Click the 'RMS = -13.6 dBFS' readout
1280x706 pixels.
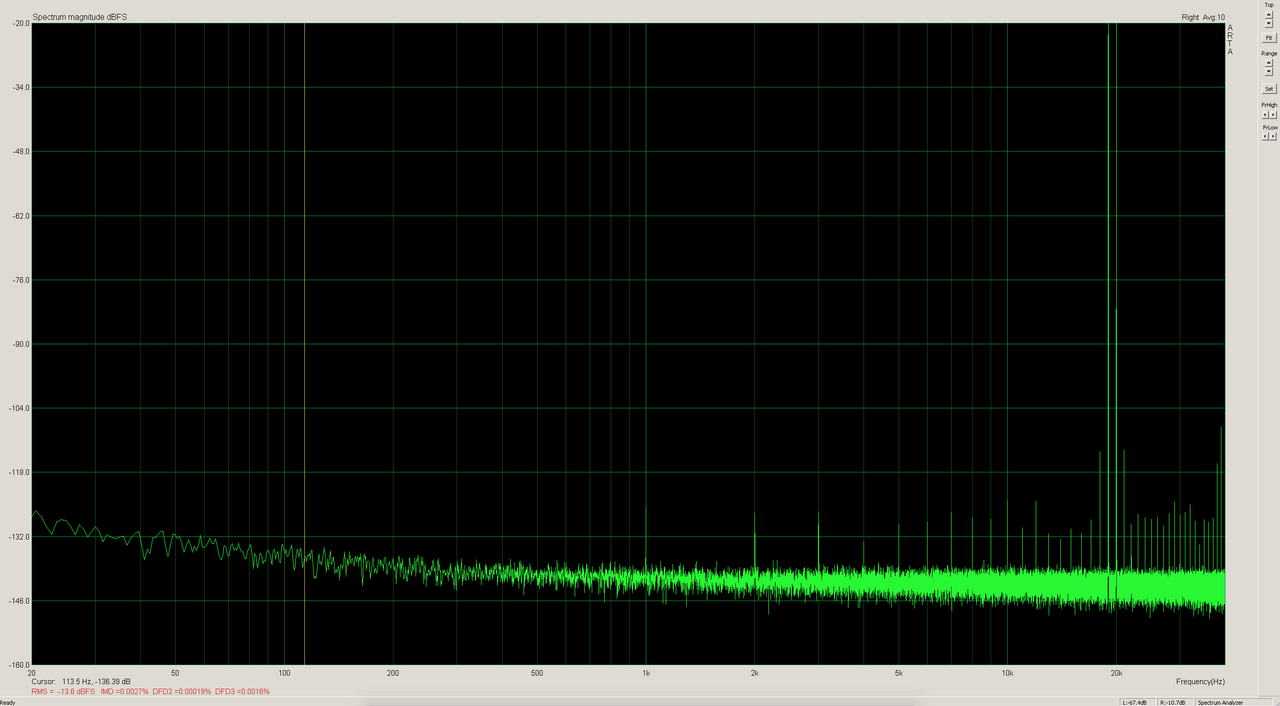click(x=63, y=692)
